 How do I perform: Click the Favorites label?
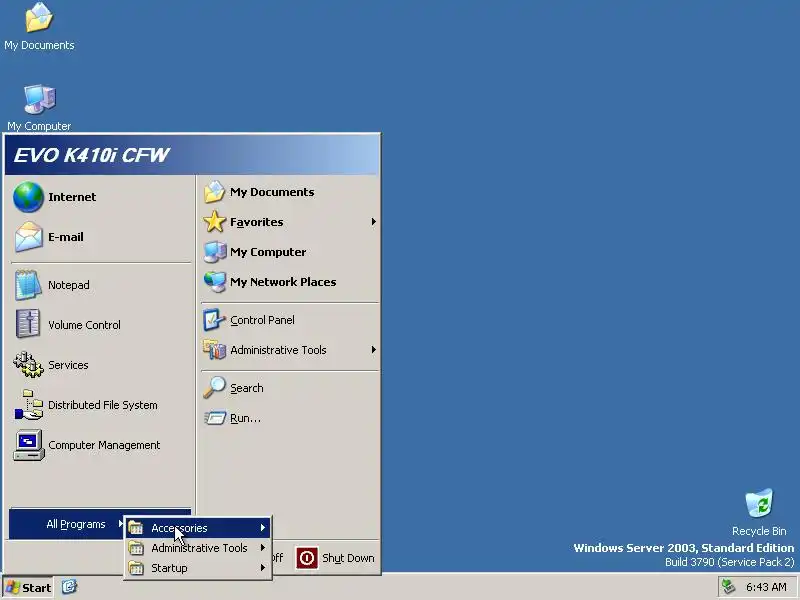[x=257, y=222]
